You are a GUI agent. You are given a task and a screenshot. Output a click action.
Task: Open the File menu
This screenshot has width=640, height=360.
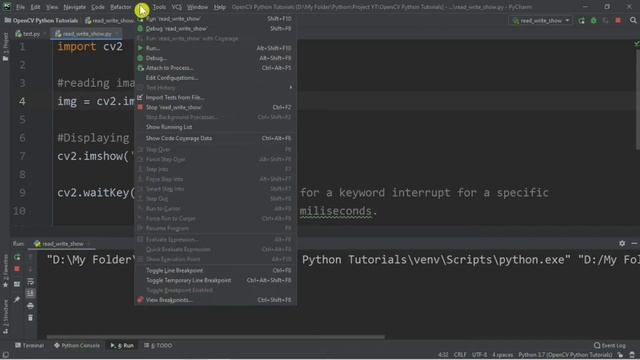[x=20, y=7]
